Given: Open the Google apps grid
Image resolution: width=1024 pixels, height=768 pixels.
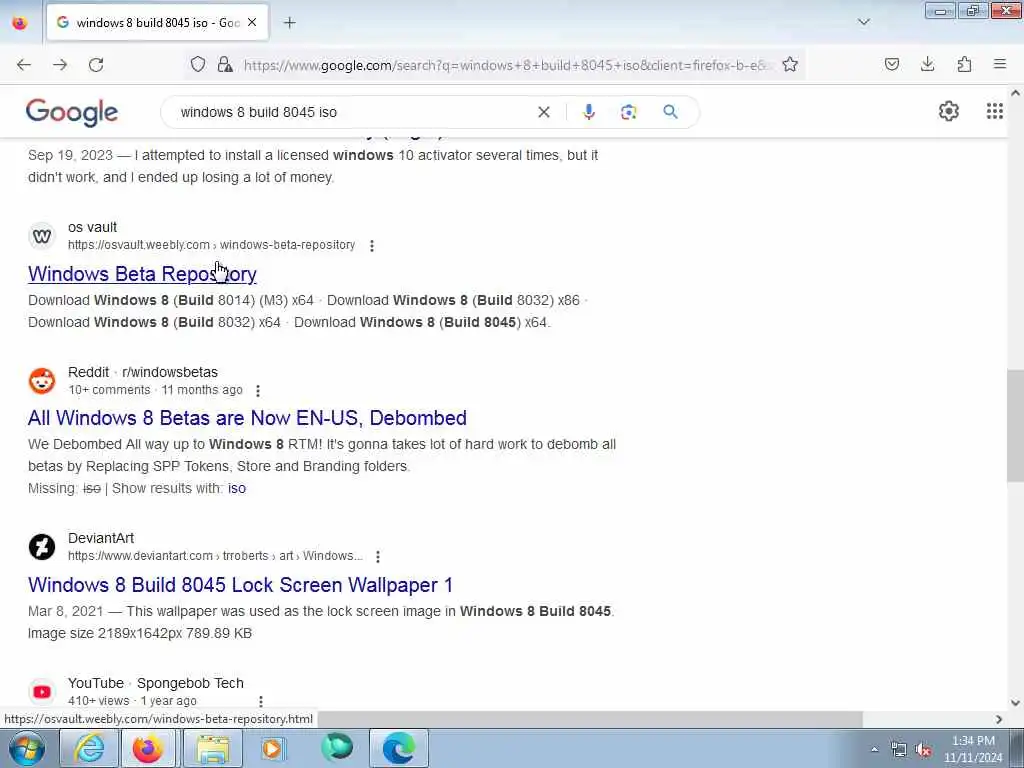Looking at the screenshot, I should (x=994, y=112).
